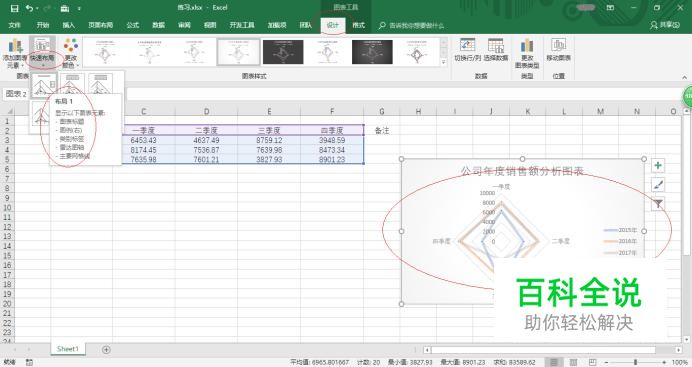Apply the third chart style thumbnail
692x367 pixels.
[x=194, y=52]
